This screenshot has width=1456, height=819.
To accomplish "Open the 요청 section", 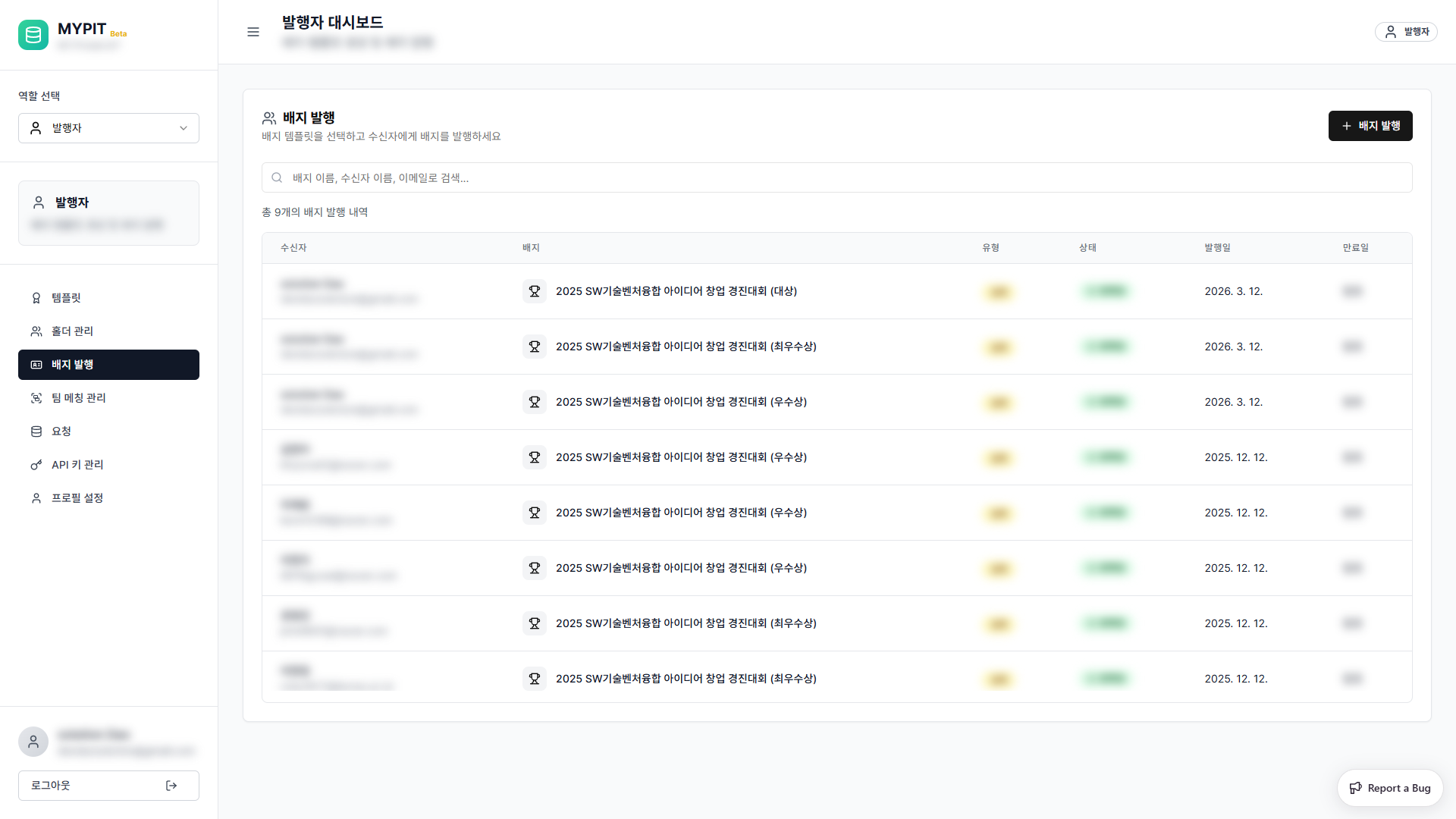I will [61, 431].
